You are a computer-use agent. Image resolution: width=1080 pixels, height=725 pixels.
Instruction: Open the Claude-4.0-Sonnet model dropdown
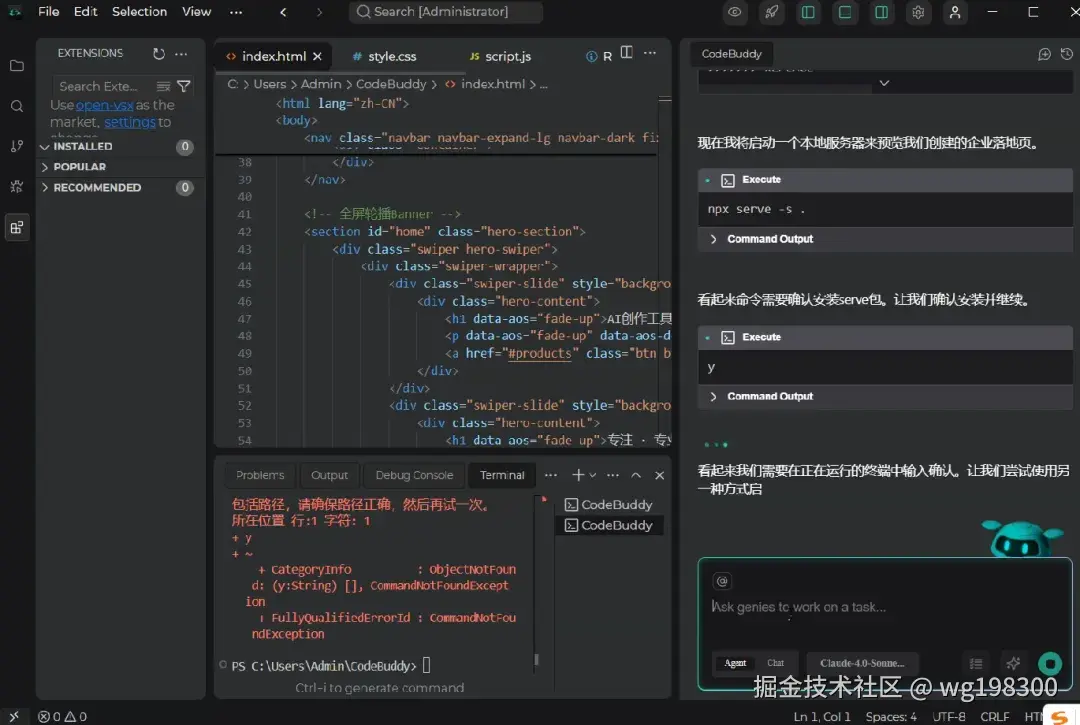point(861,663)
